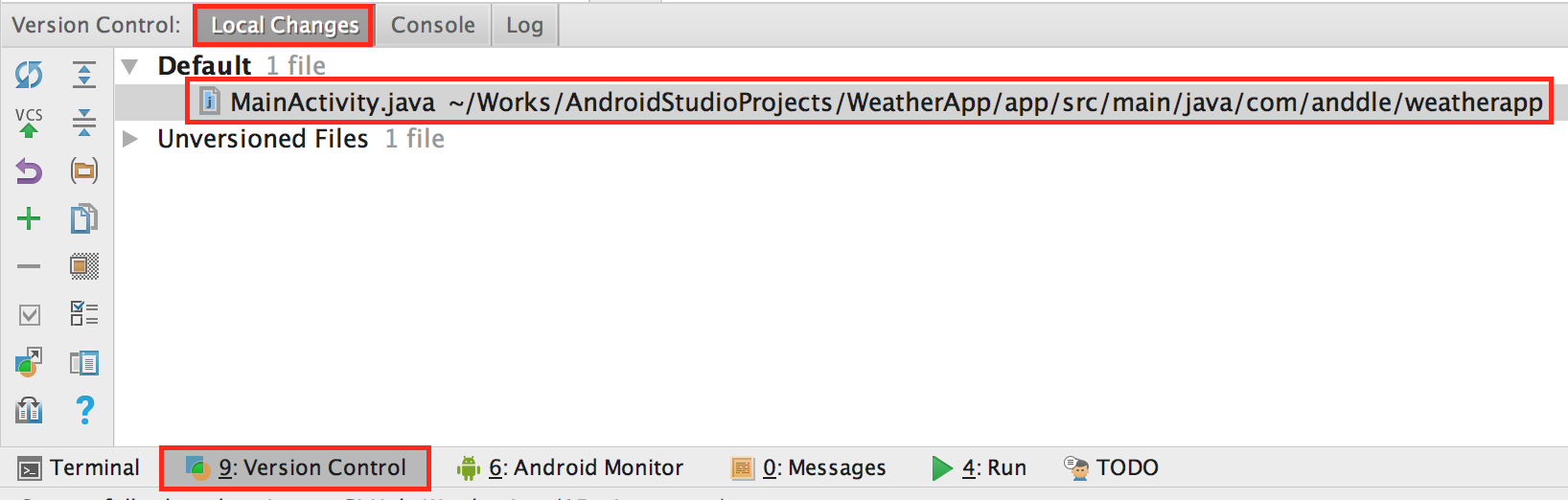Click the Shelve changes icon

pyautogui.click(x=29, y=410)
